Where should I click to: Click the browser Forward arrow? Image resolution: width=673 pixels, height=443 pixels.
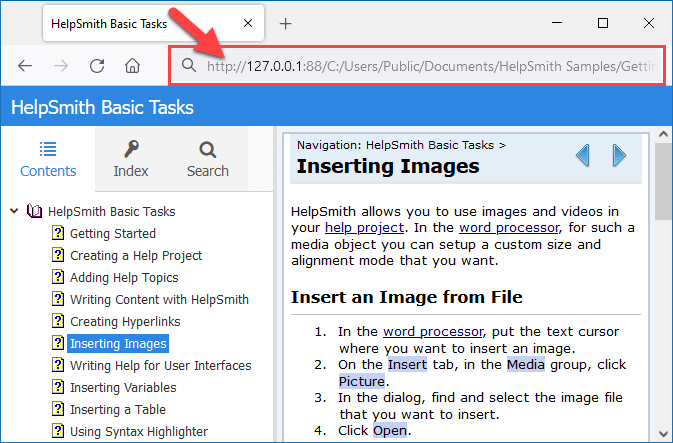click(61, 66)
